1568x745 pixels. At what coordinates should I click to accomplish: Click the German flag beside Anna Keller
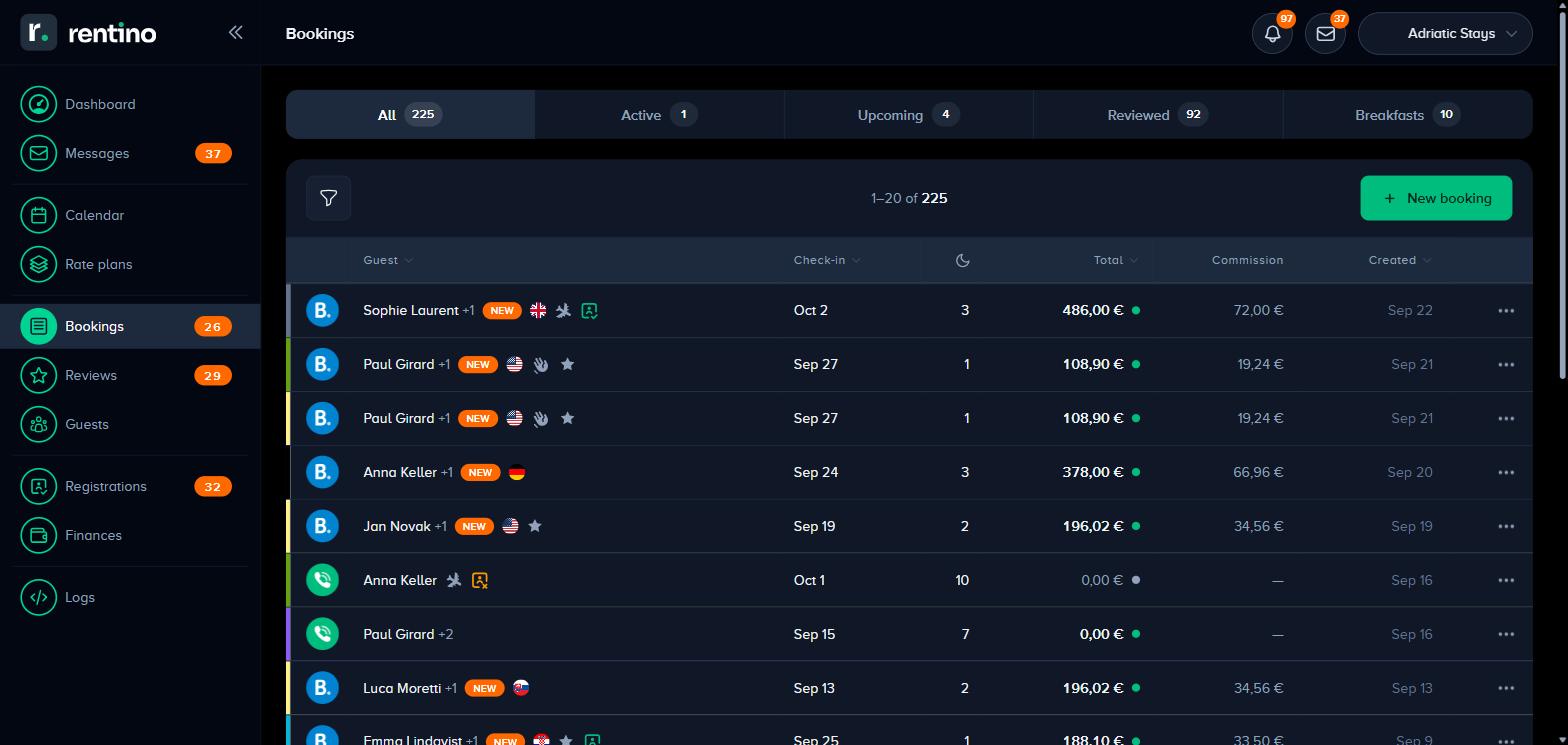coord(517,472)
